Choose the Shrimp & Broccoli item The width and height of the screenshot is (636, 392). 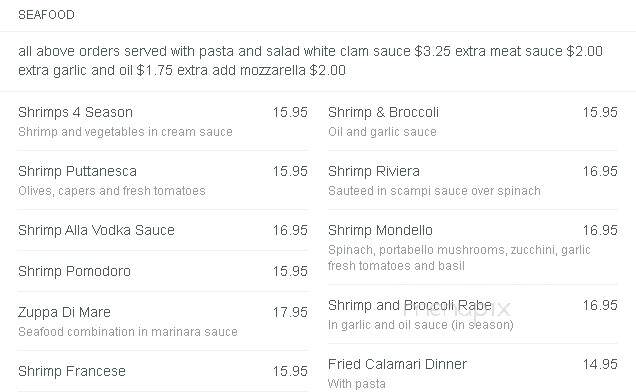(x=383, y=112)
